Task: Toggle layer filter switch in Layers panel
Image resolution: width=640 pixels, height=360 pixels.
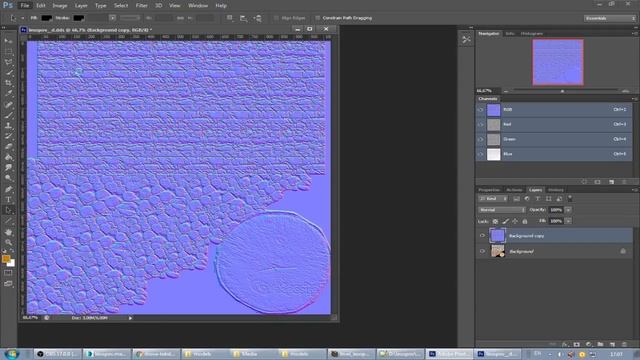Action: (570, 199)
